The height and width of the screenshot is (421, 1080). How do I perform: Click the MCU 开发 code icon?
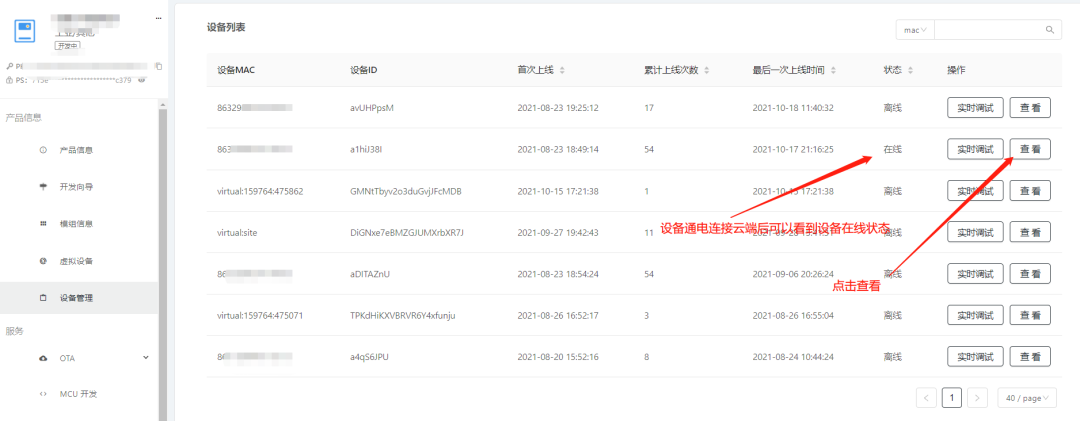point(43,394)
